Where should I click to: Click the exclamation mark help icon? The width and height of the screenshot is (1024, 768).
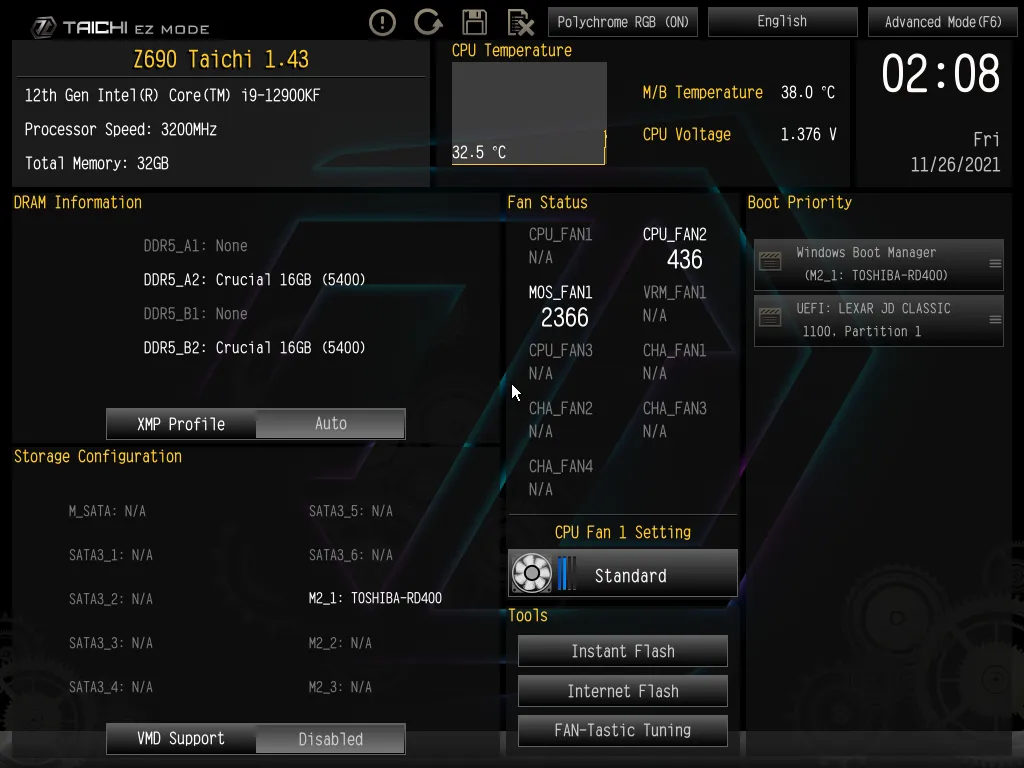tap(382, 23)
